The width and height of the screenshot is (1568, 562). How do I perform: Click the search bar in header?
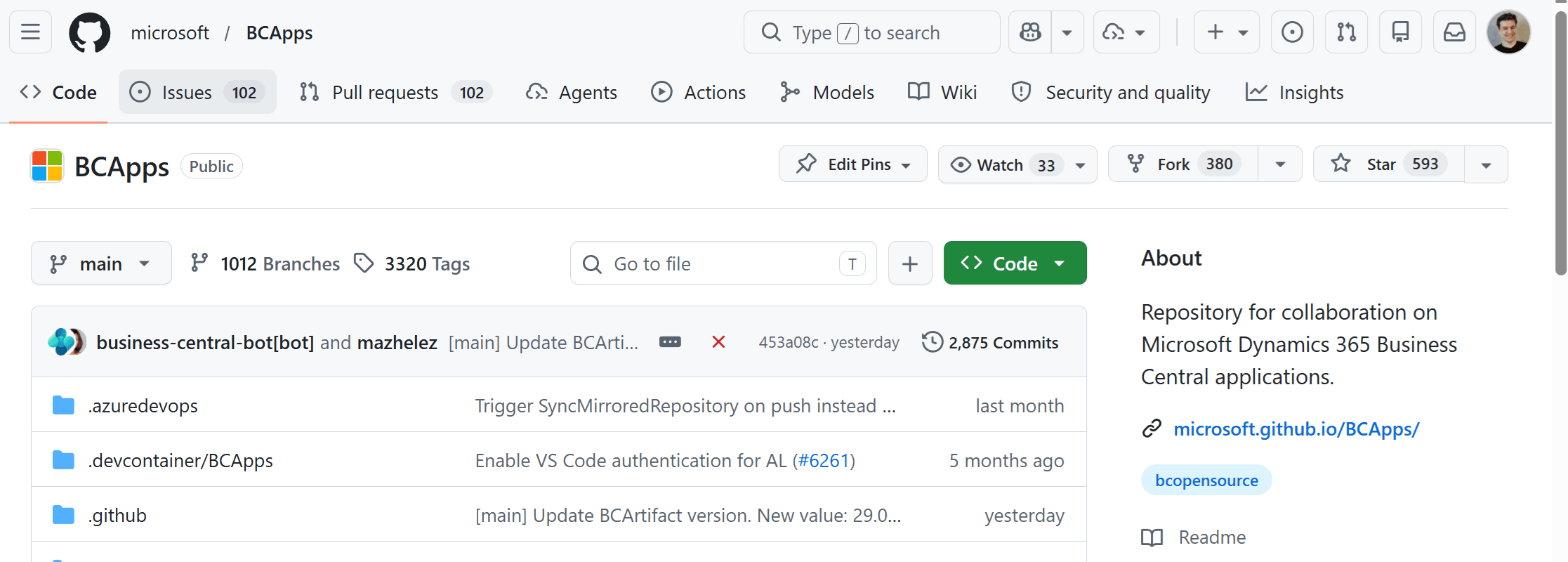(872, 32)
